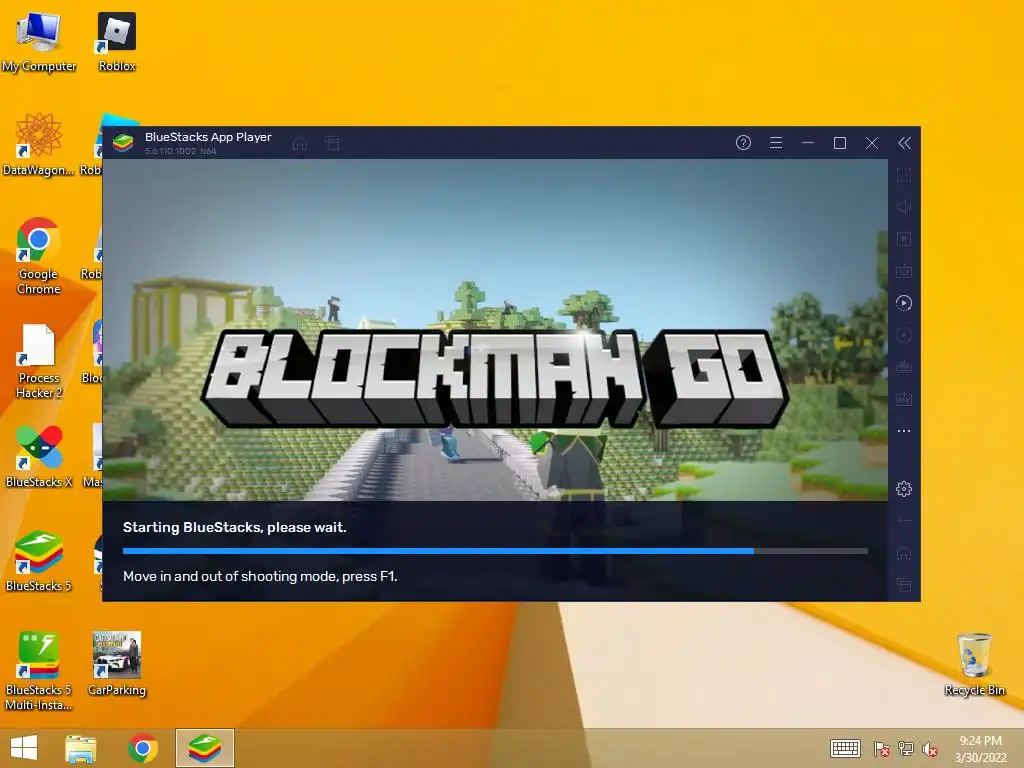Click the dimmed multi-window icon in title bar
1024x768 pixels.
click(332, 144)
